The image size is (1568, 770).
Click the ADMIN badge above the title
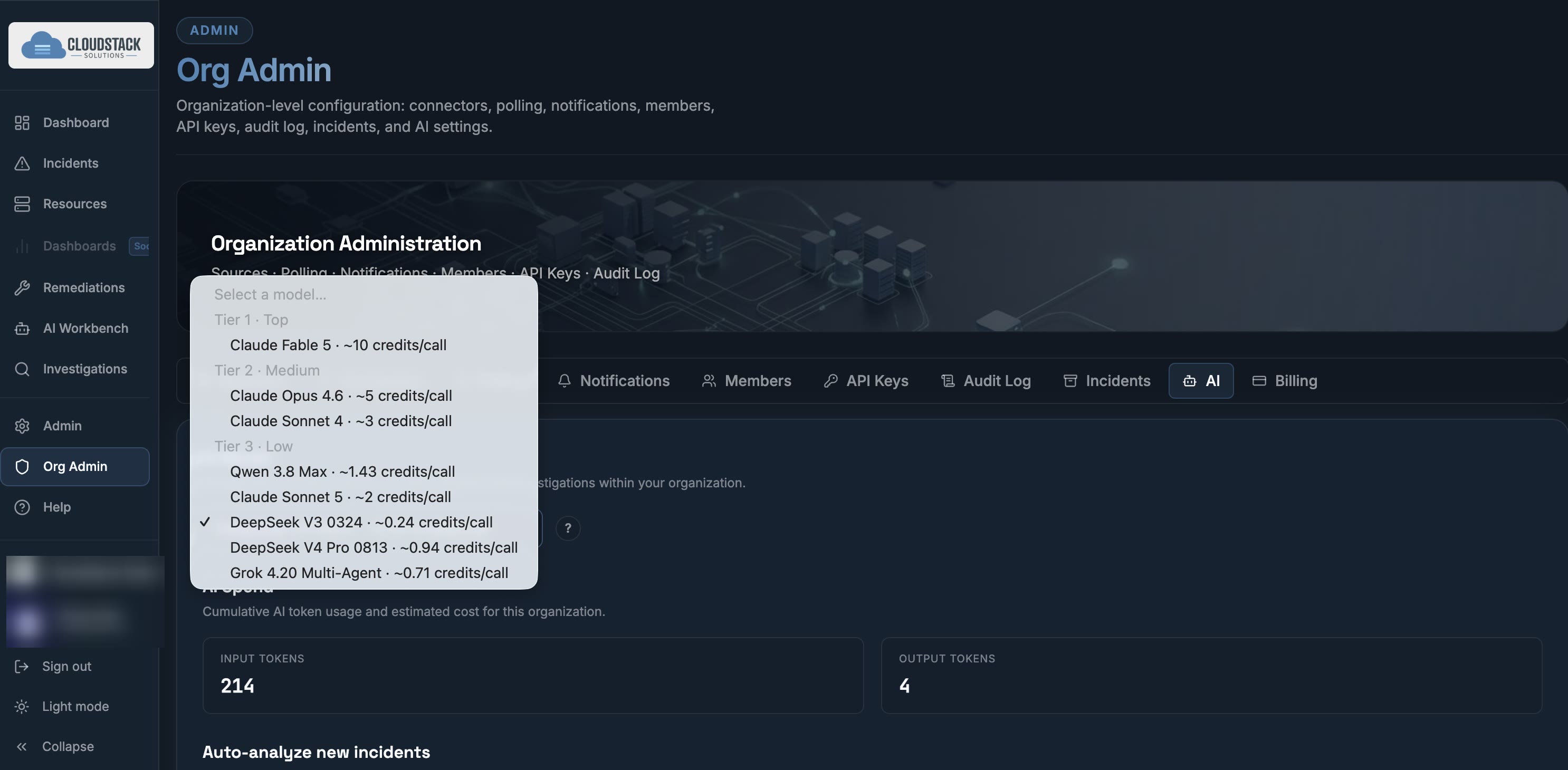pos(214,31)
